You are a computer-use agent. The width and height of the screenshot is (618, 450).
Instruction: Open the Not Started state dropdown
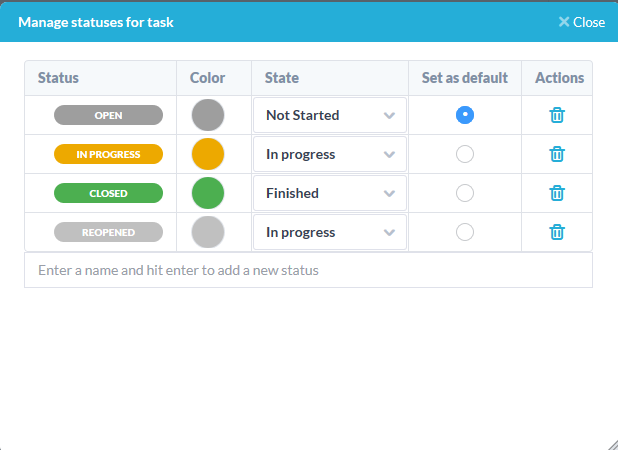pyautogui.click(x=330, y=115)
